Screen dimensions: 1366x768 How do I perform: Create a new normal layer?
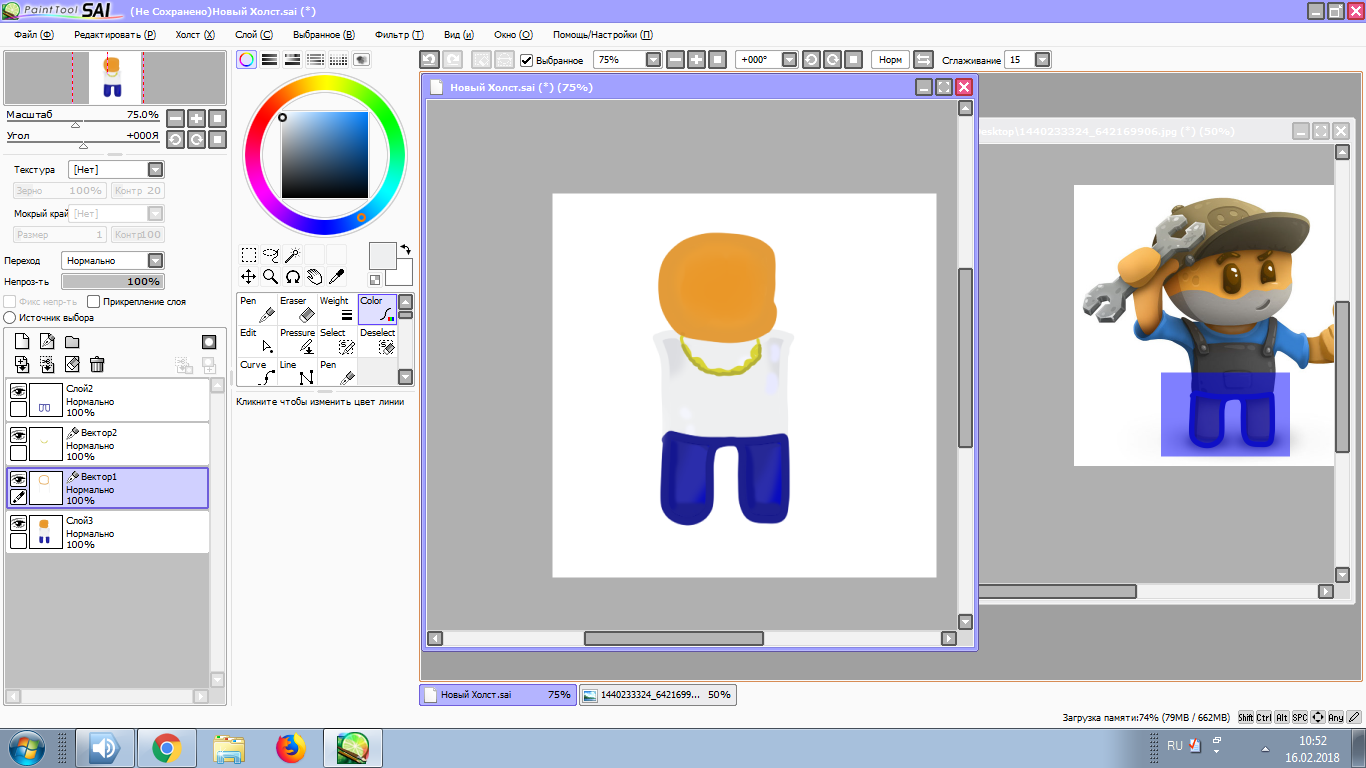pos(22,342)
